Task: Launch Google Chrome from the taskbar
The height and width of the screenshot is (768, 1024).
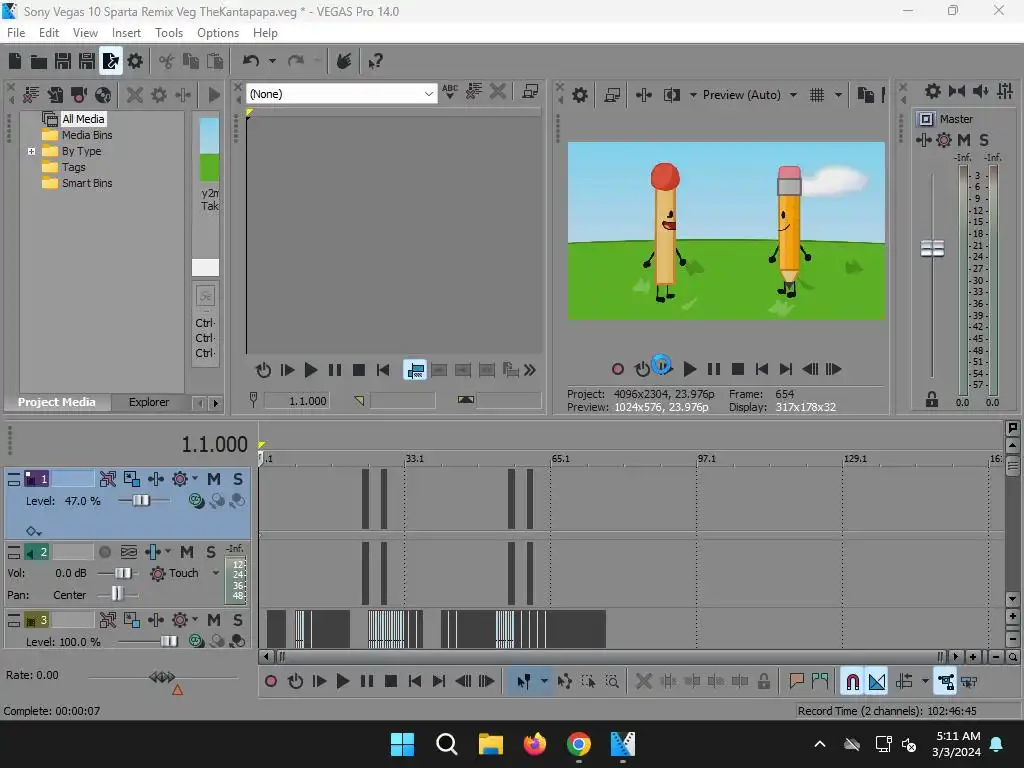Action: 579,744
